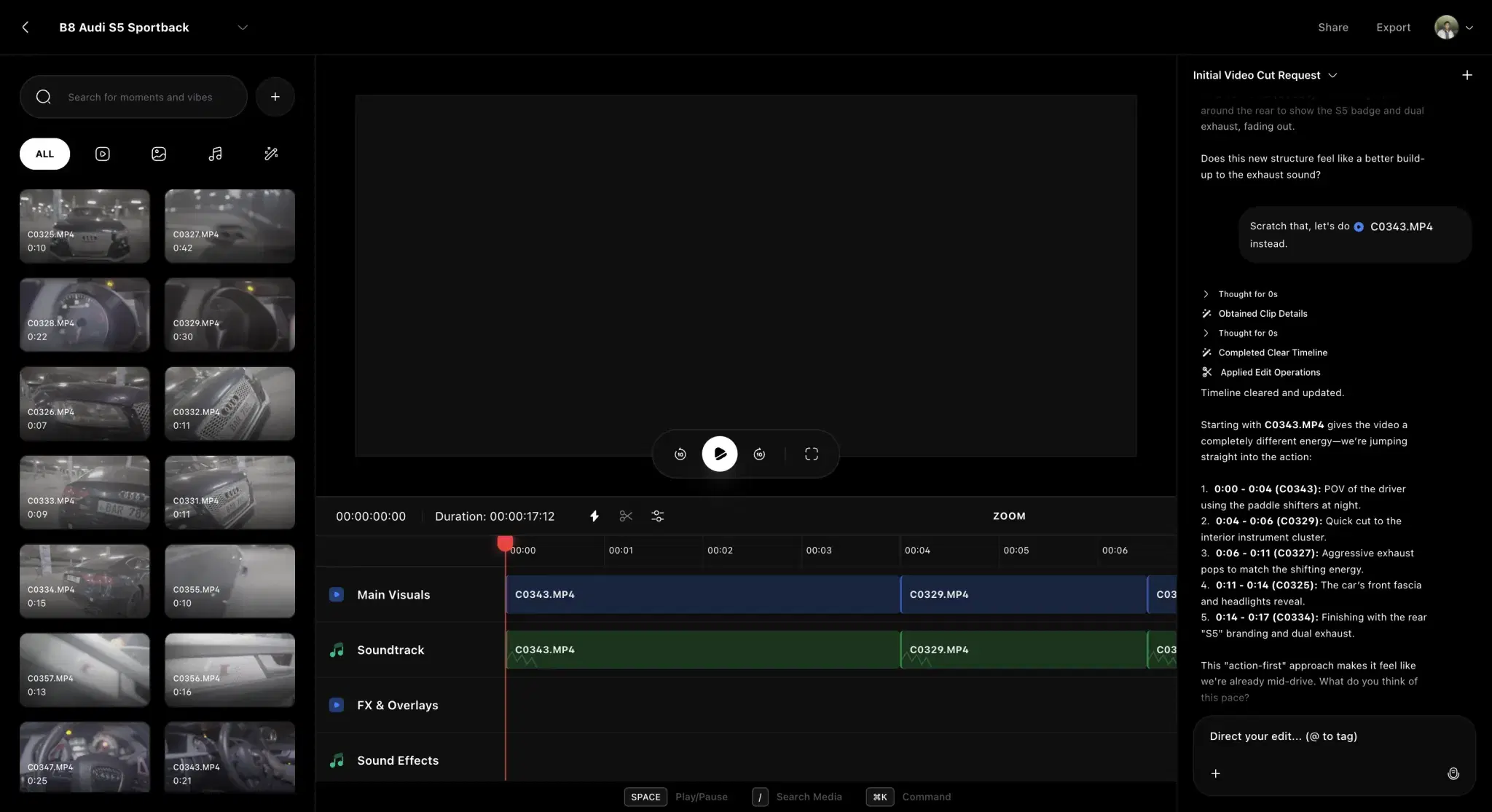Select the scissors cut tool
This screenshot has height=812, width=1492.
tap(626, 516)
